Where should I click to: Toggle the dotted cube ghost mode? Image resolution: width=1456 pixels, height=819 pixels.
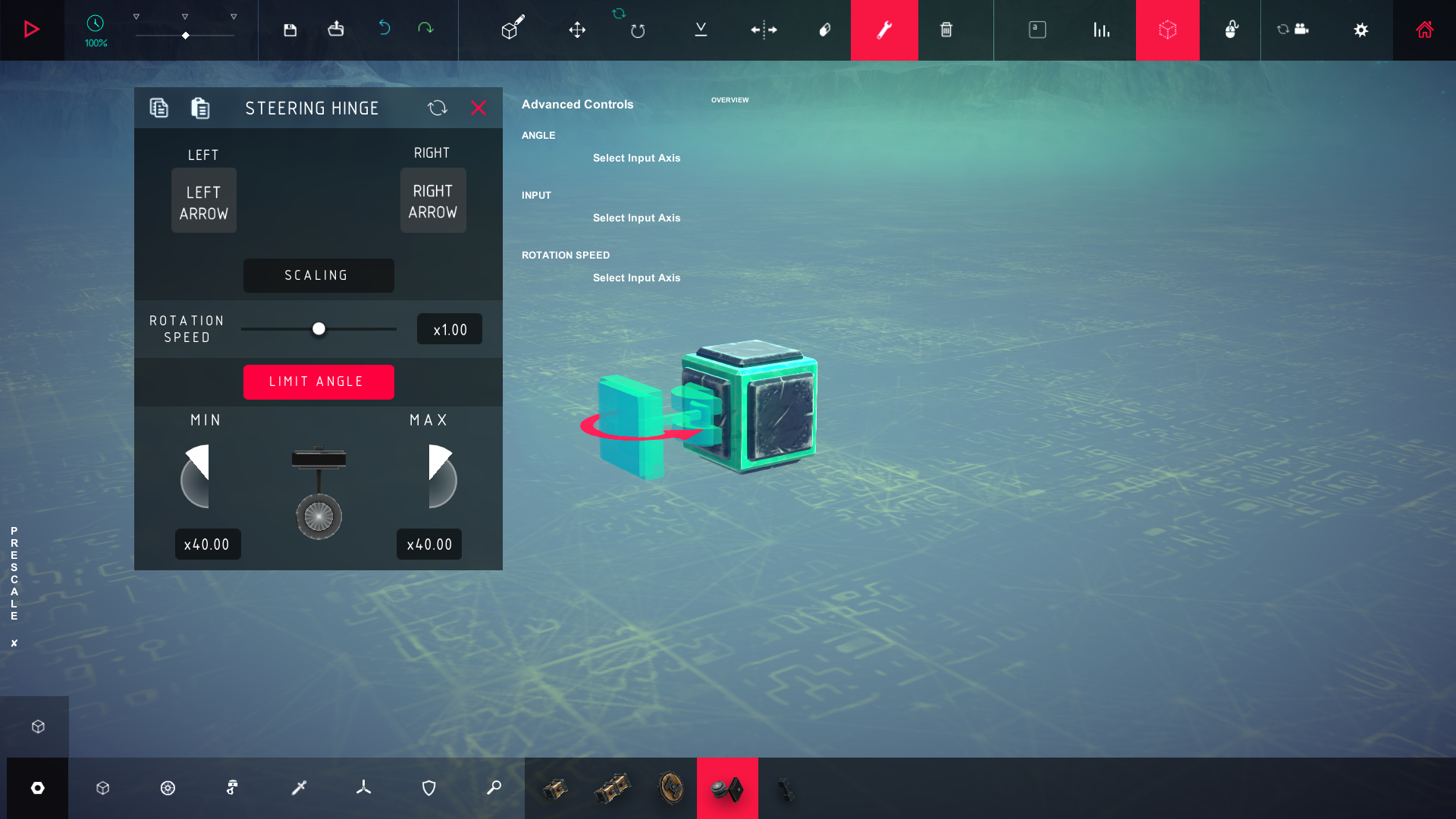point(1167,30)
